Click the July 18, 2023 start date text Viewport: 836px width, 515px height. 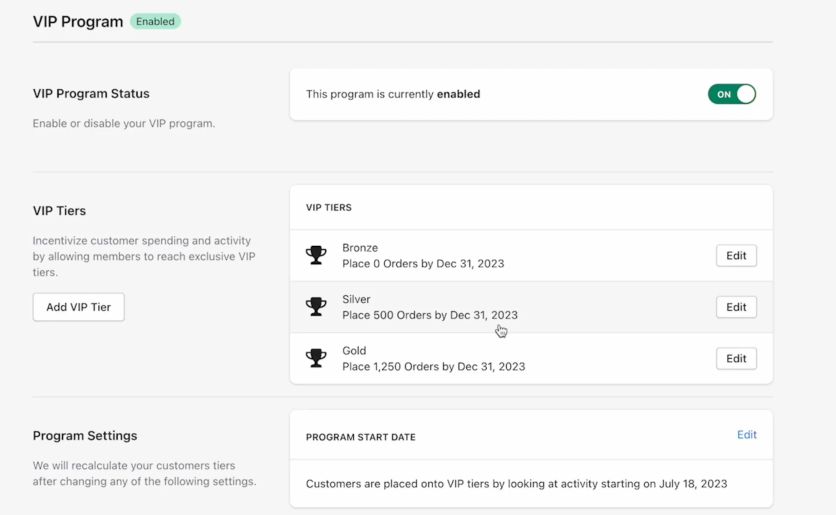pyautogui.click(x=693, y=484)
